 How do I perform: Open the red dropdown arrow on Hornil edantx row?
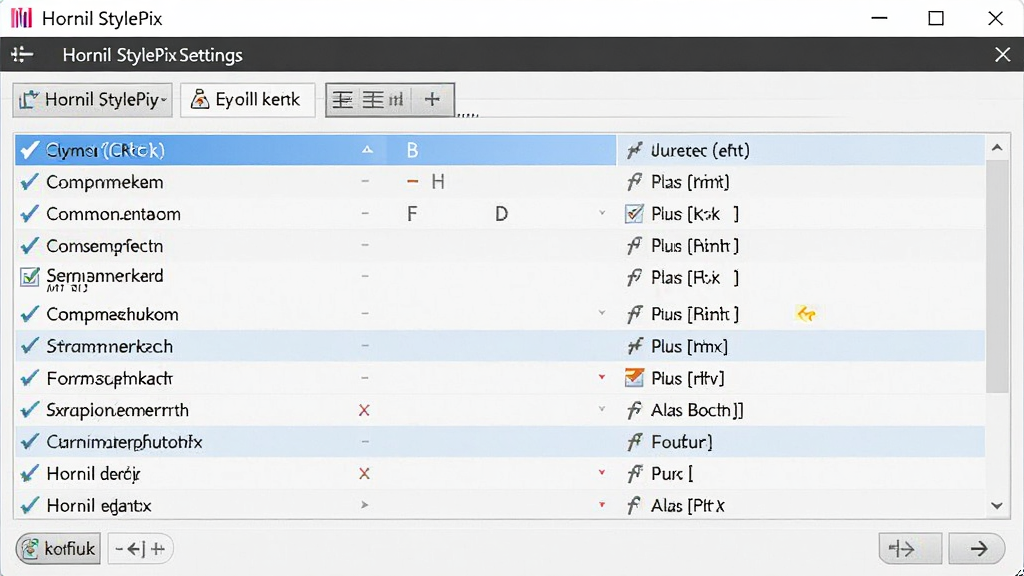[601, 504]
